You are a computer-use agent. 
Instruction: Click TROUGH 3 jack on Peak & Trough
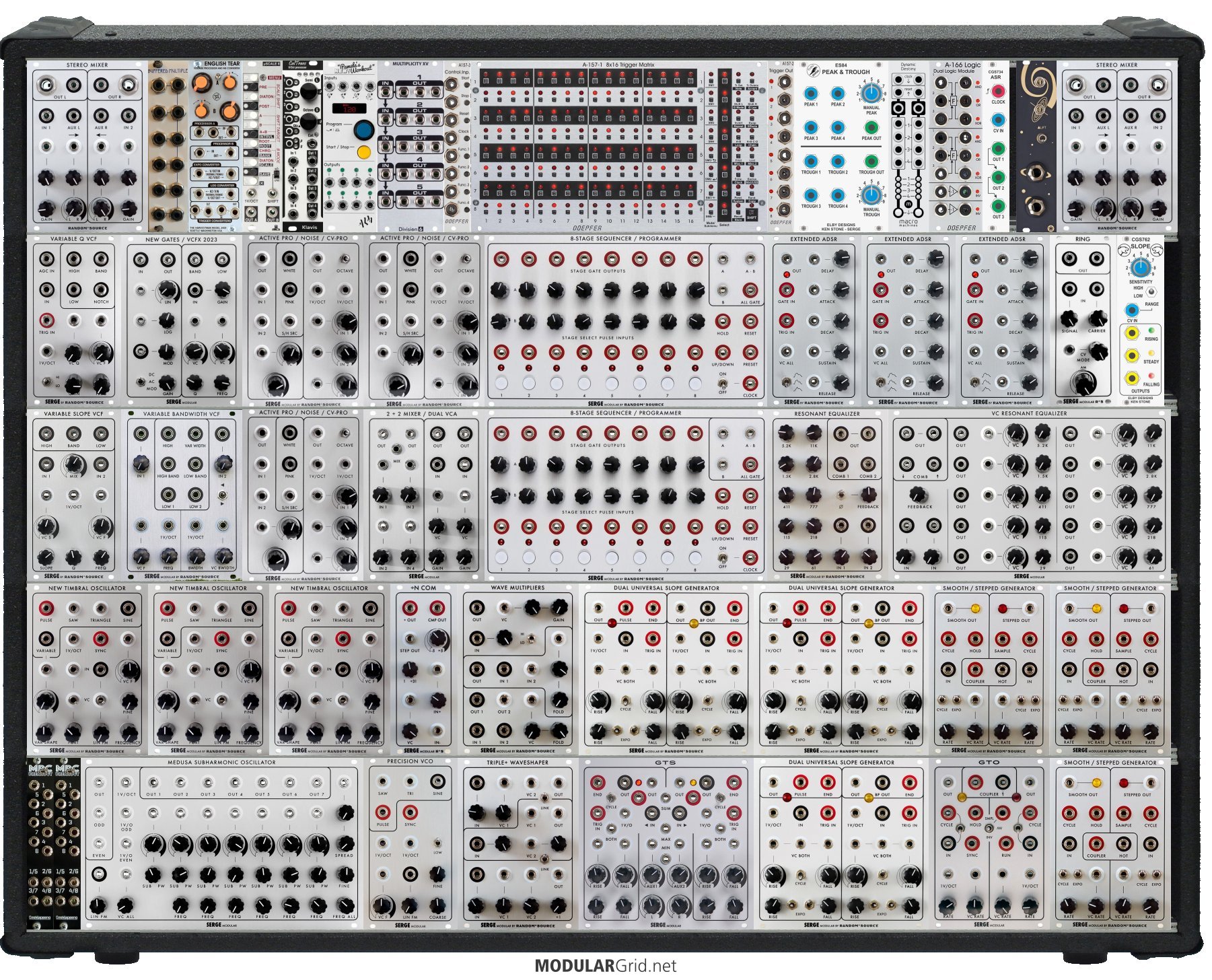coord(810,195)
